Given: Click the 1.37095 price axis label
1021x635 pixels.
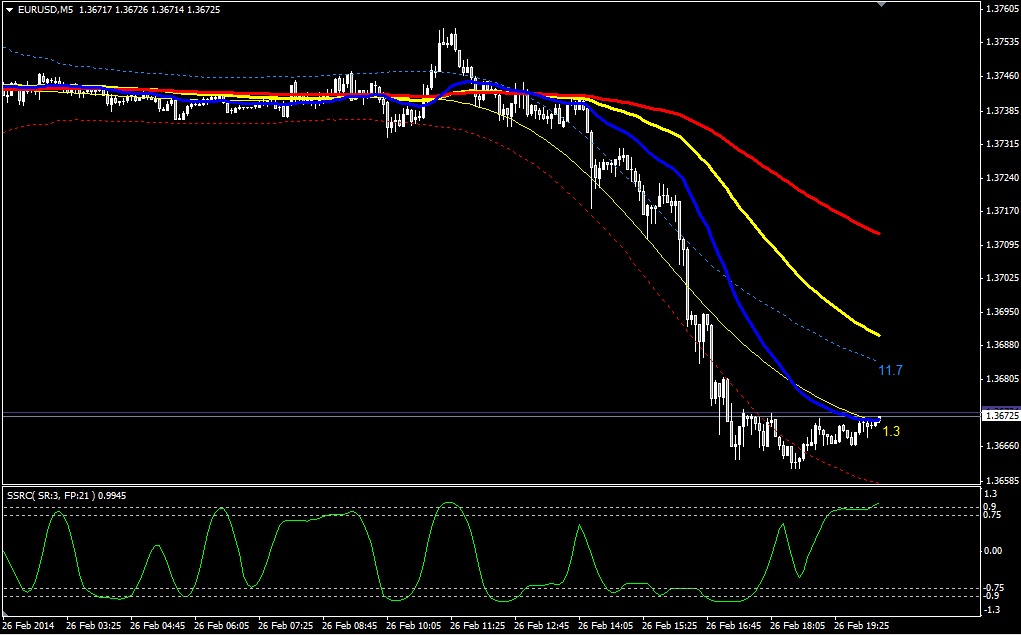Looking at the screenshot, I should coord(1003,245).
